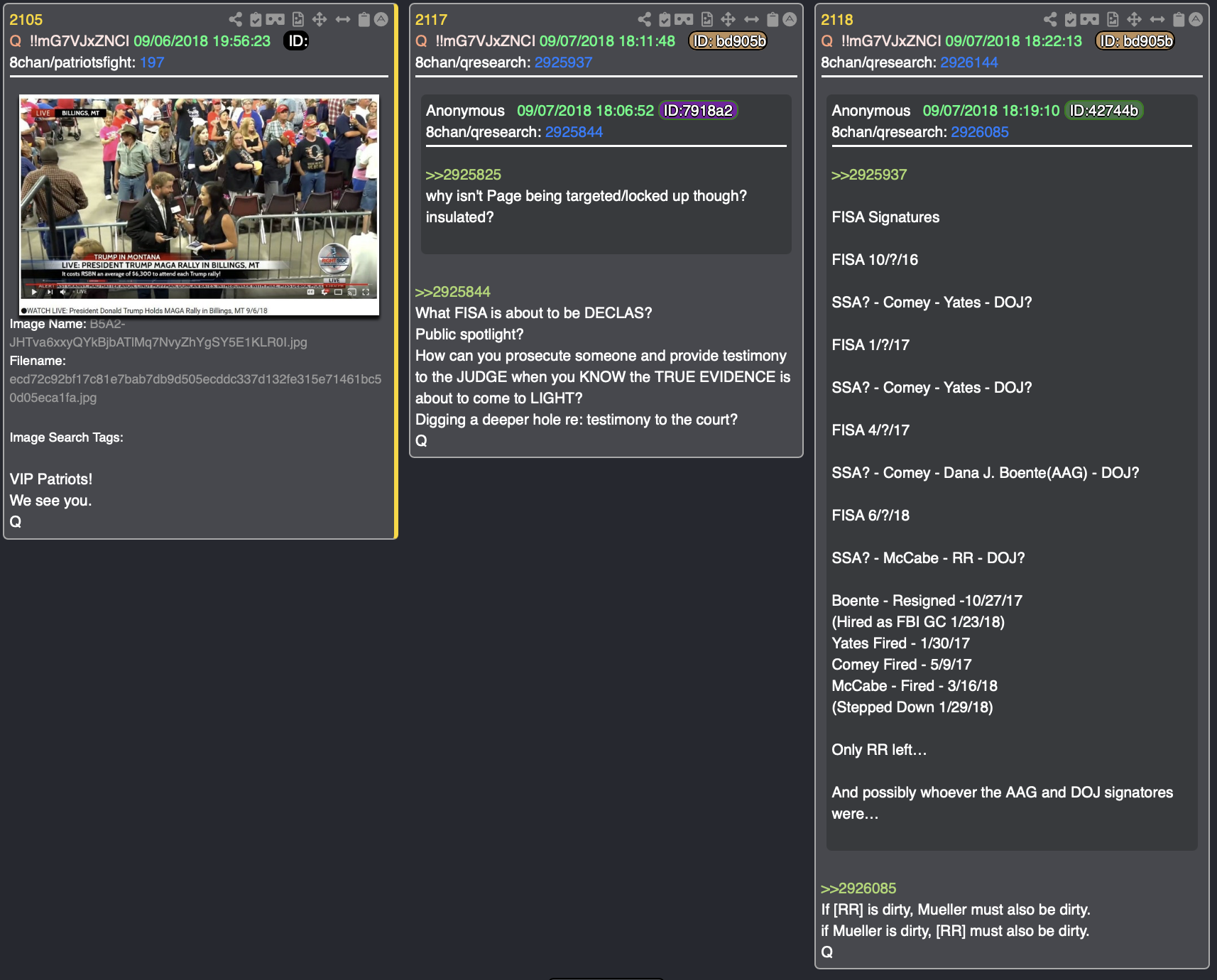1217x980 pixels.
Task: Click the horizontal arrows icon on post 2117
Action: (x=752, y=20)
